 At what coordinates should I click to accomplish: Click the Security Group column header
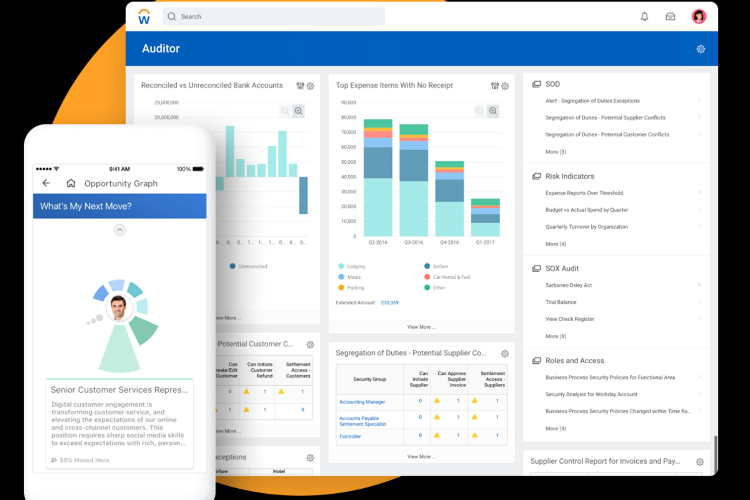[x=370, y=379]
